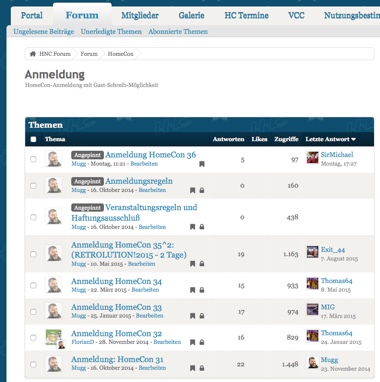The image size is (380, 382).
Task: Sort by Letzte Antwort dropdown arrow
Action: (354, 139)
